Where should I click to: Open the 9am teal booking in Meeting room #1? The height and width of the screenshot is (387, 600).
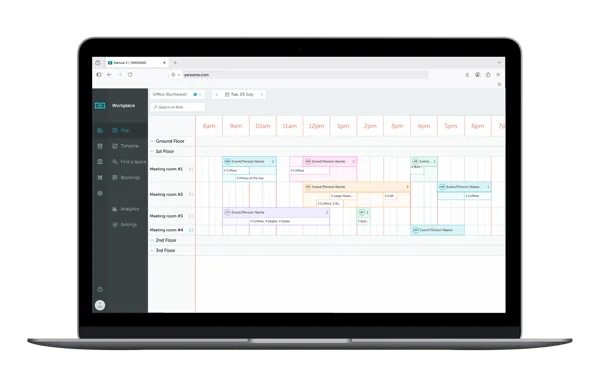pyautogui.click(x=249, y=162)
